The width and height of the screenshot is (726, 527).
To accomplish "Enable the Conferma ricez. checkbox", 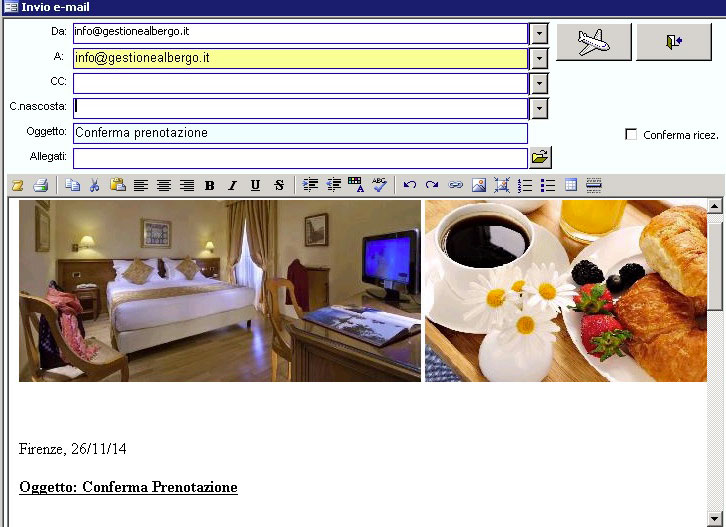I will click(x=631, y=134).
